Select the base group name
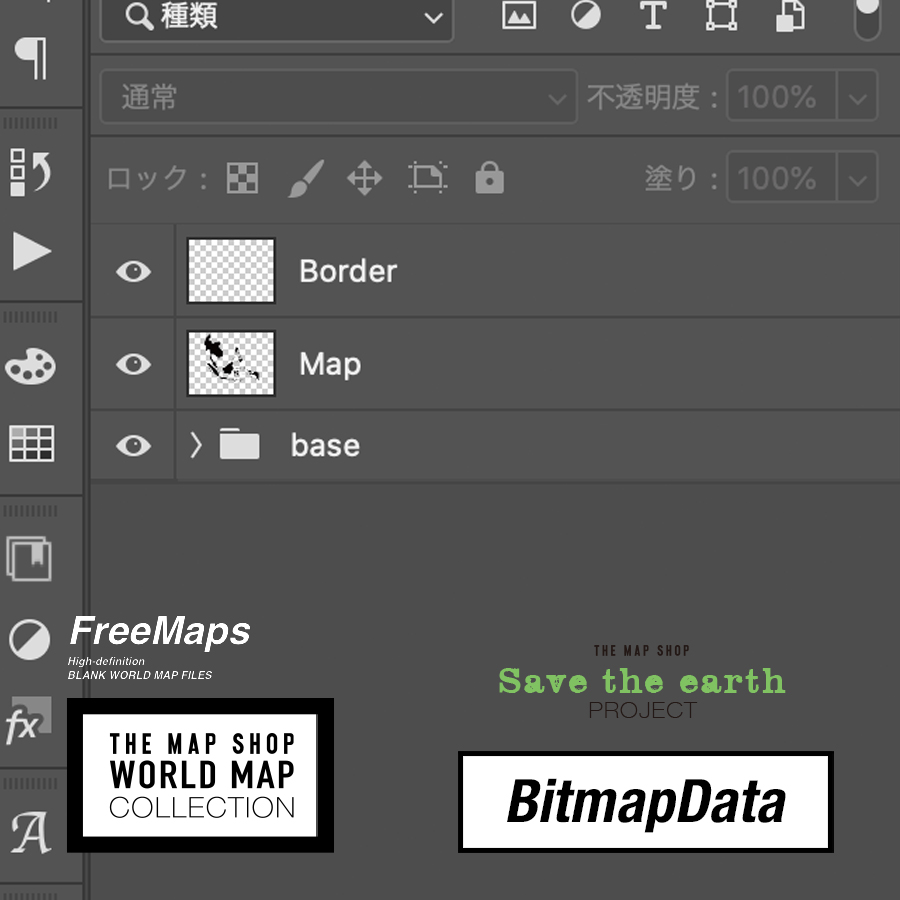The width and height of the screenshot is (900, 900). click(325, 445)
